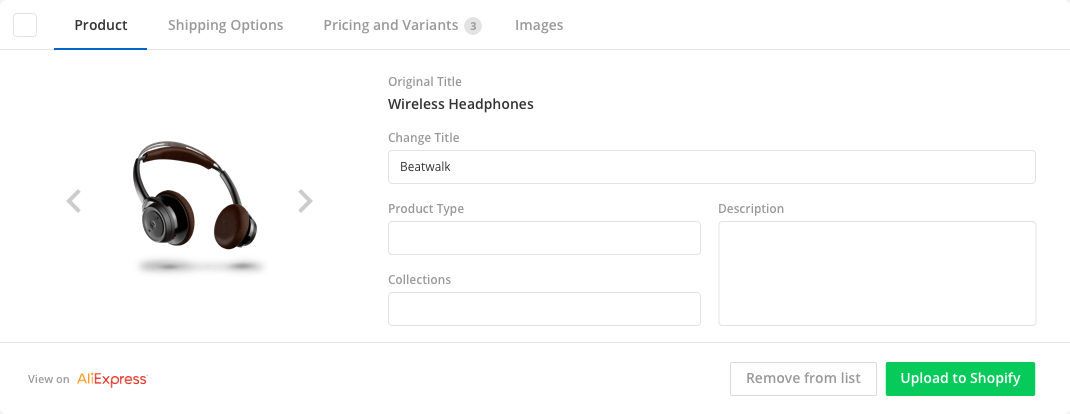This screenshot has height=414, width=1070.
Task: Click the variants count badge showing 3
Action: pyautogui.click(x=473, y=26)
